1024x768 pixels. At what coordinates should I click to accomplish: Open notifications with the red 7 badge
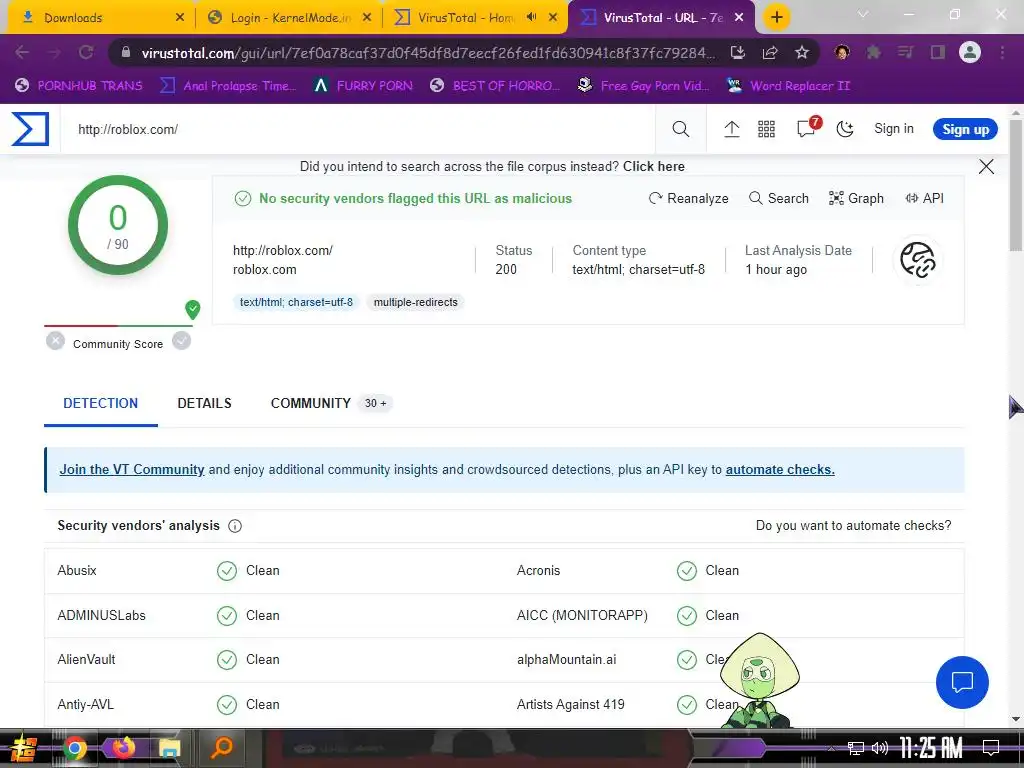pyautogui.click(x=807, y=127)
